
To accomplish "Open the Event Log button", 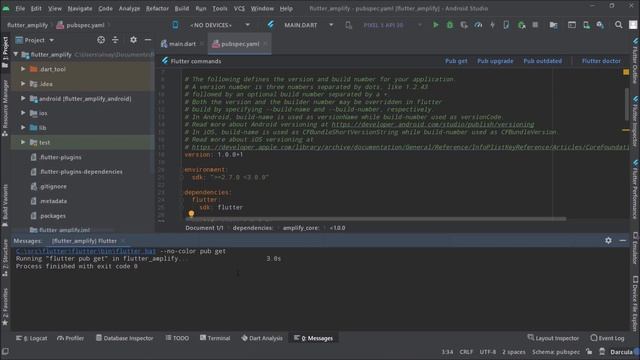I will [x=607, y=338].
